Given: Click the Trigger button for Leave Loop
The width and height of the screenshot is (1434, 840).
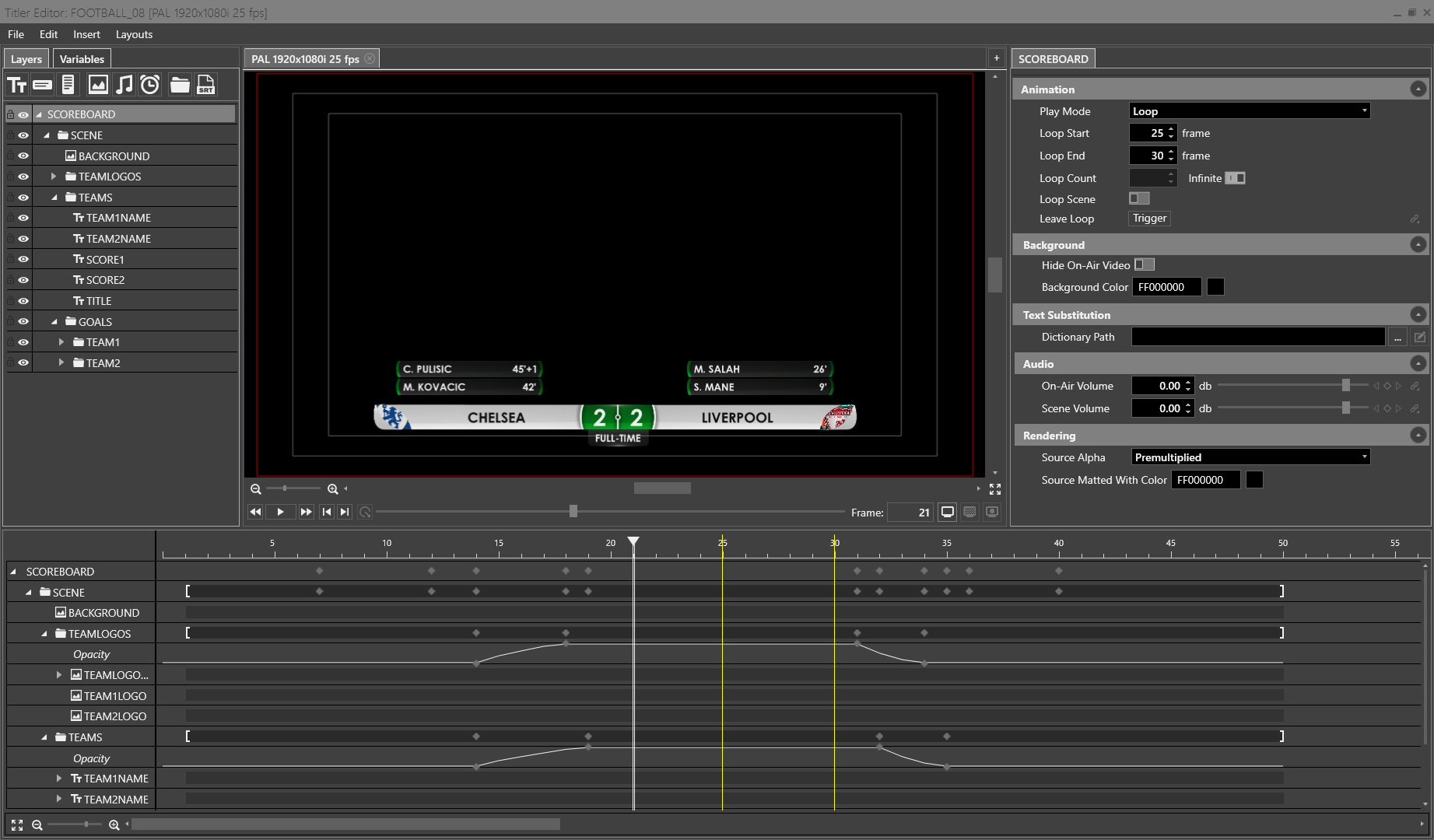Looking at the screenshot, I should pyautogui.click(x=1149, y=219).
